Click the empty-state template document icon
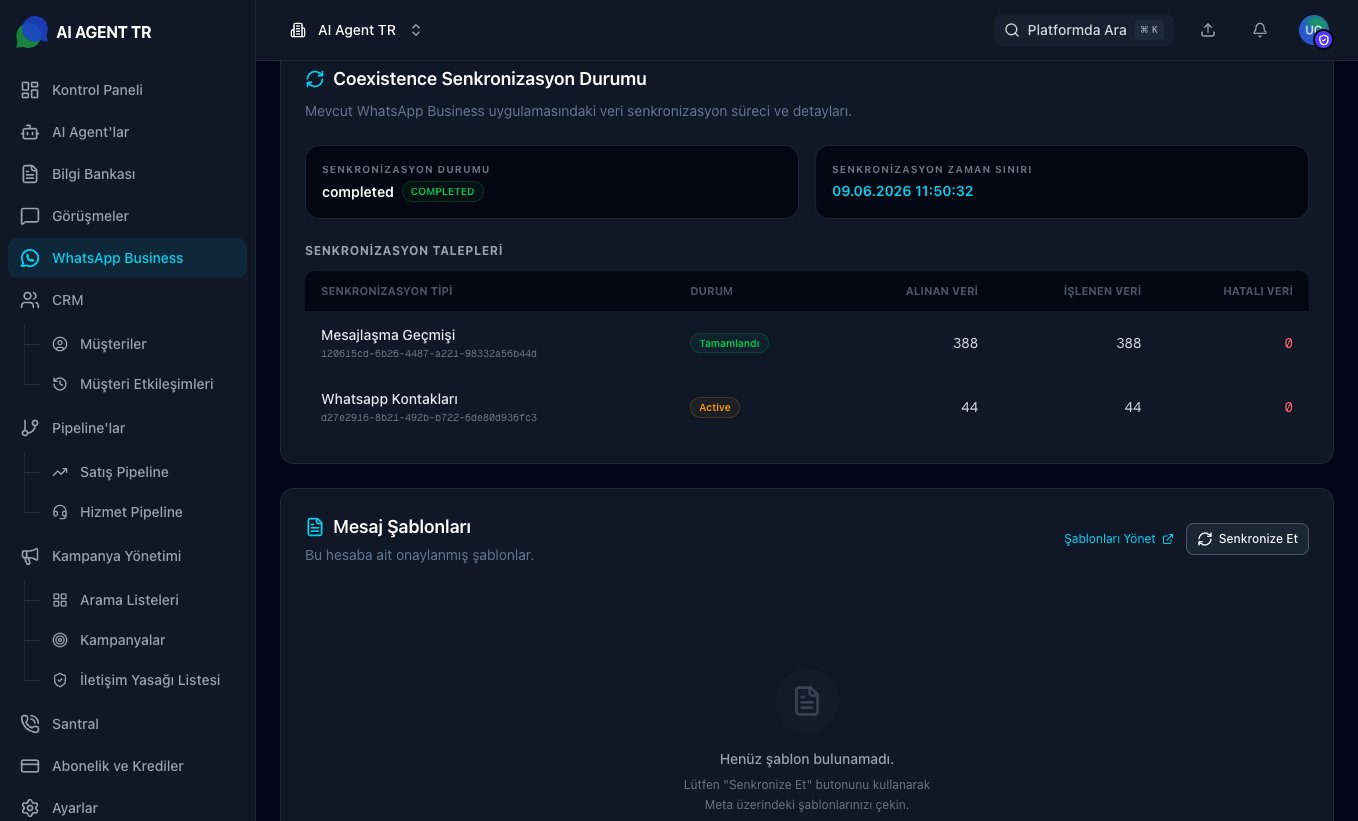 point(807,701)
